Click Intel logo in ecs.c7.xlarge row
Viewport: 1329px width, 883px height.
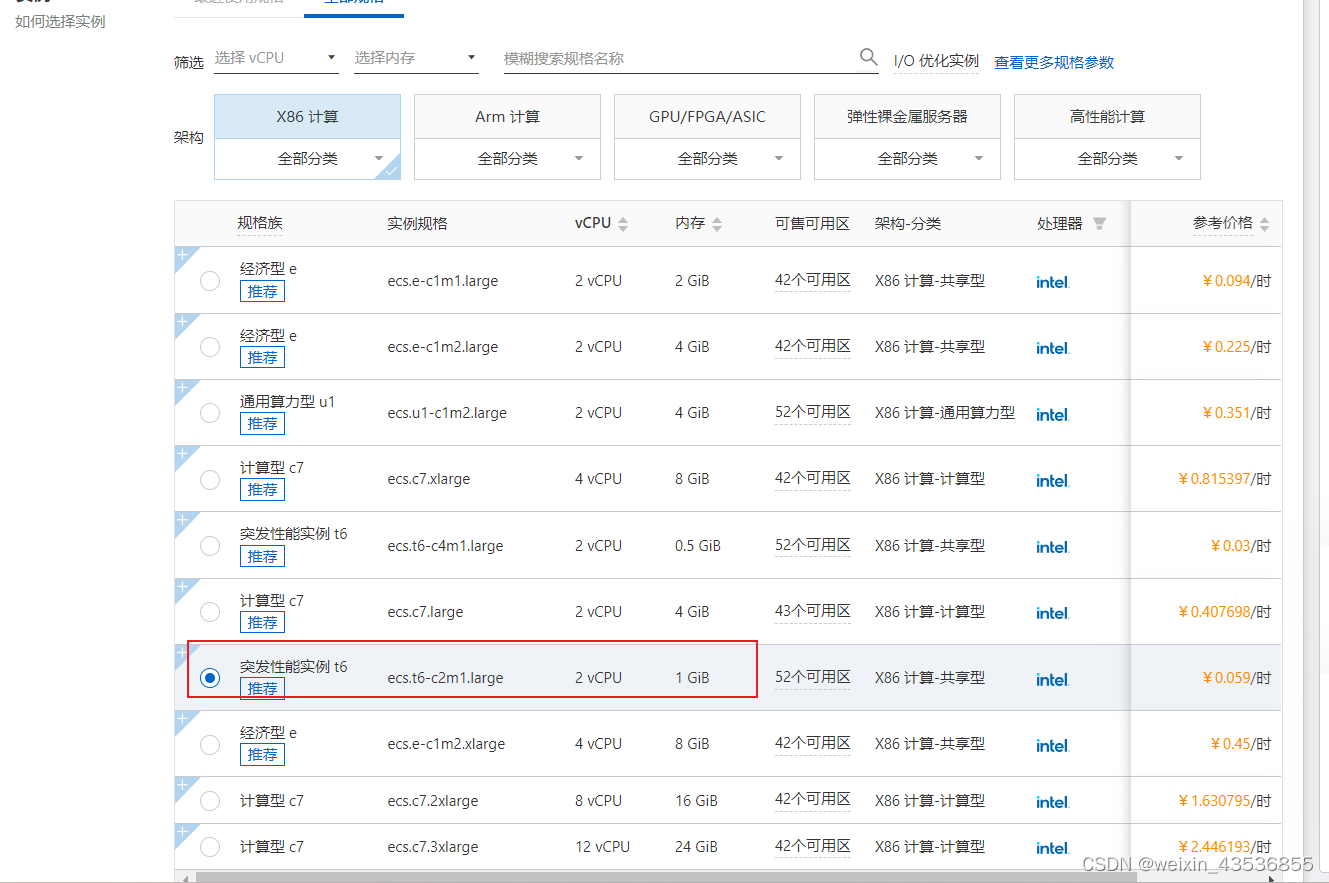point(1052,480)
